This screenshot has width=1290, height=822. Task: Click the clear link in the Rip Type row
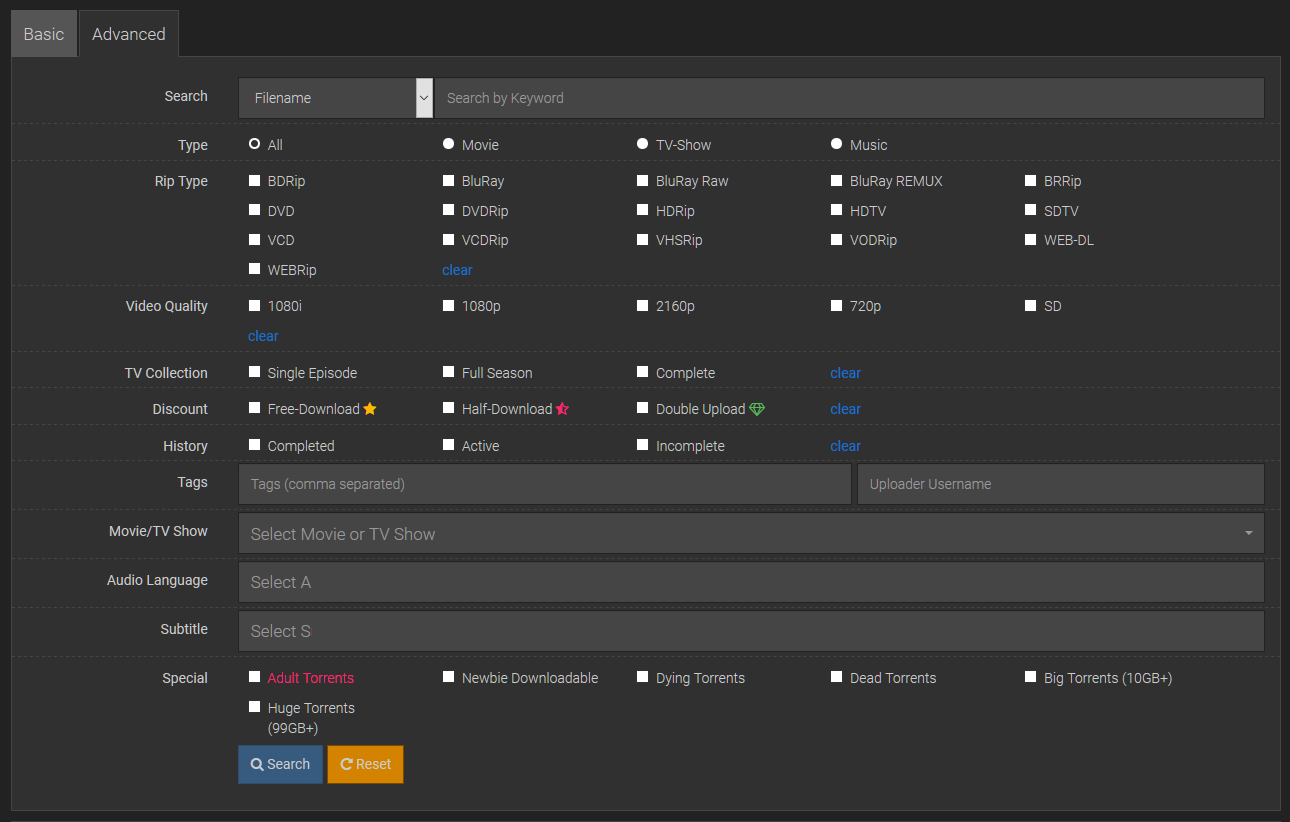[x=457, y=269]
